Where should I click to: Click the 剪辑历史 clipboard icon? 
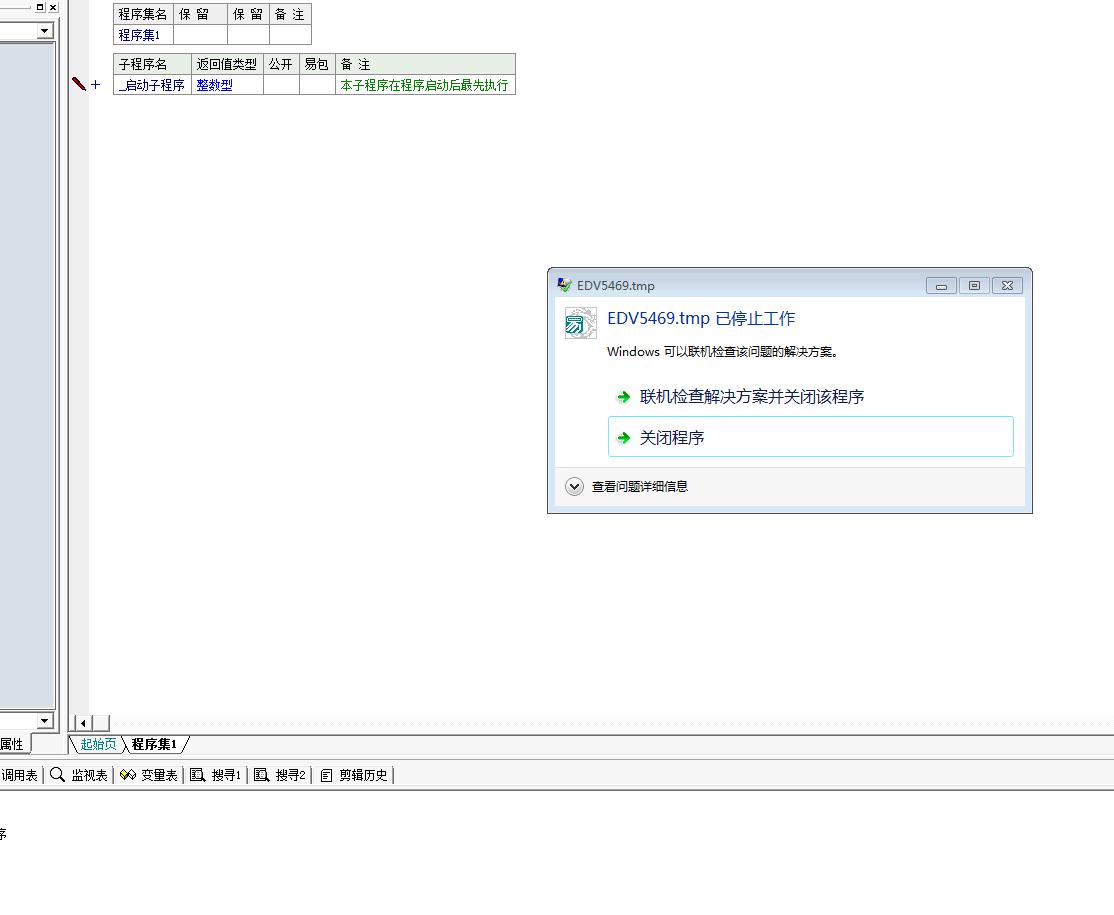(x=326, y=775)
